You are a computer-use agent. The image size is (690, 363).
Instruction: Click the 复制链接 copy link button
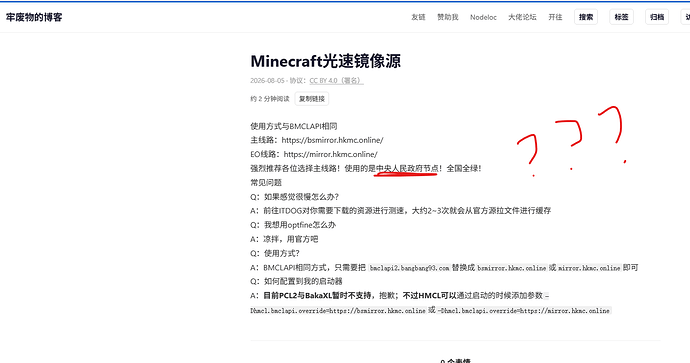(x=312, y=99)
